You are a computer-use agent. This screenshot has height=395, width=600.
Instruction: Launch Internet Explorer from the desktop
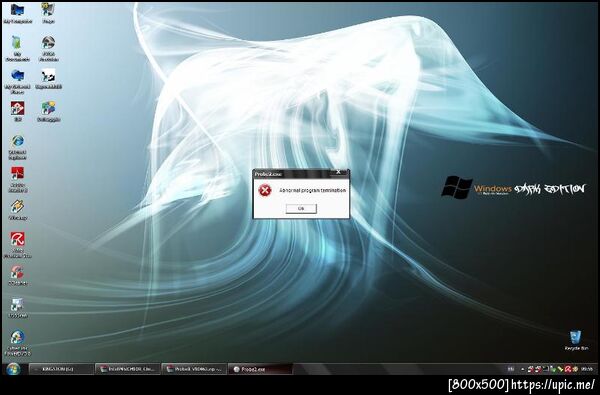[x=18, y=147]
